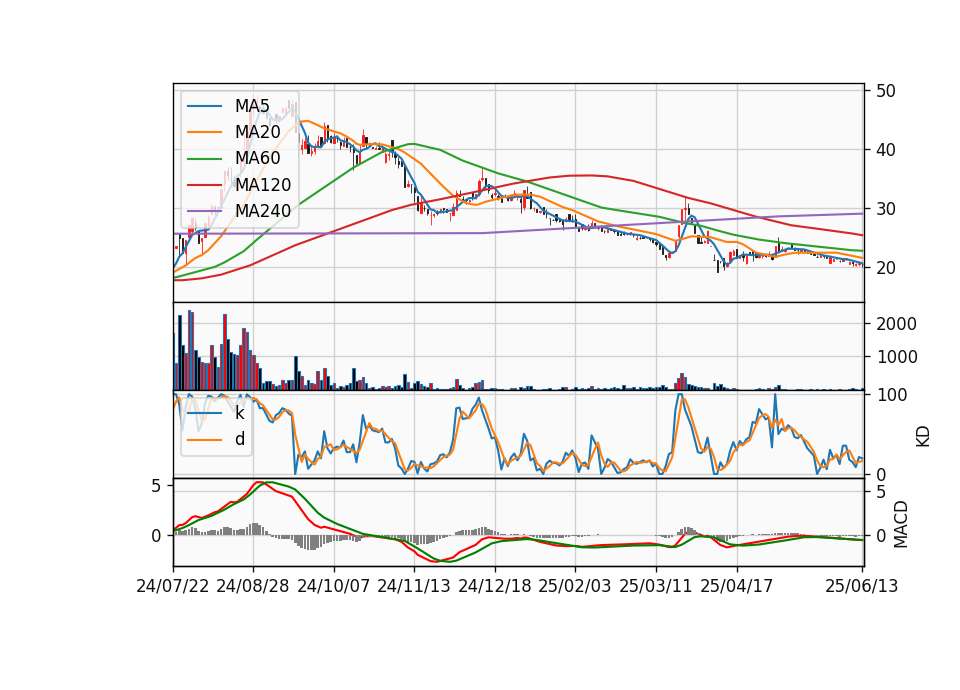Click the rotated MACD axis title

(x=900, y=524)
